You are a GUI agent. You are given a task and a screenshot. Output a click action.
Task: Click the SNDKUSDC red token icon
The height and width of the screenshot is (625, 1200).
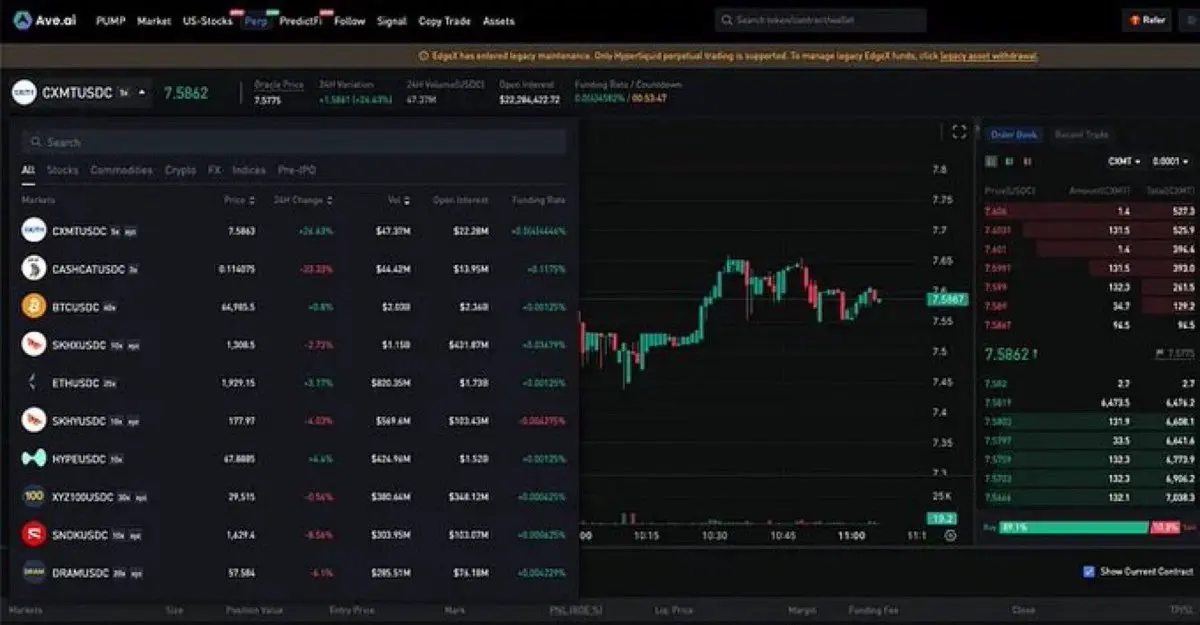tap(34, 534)
